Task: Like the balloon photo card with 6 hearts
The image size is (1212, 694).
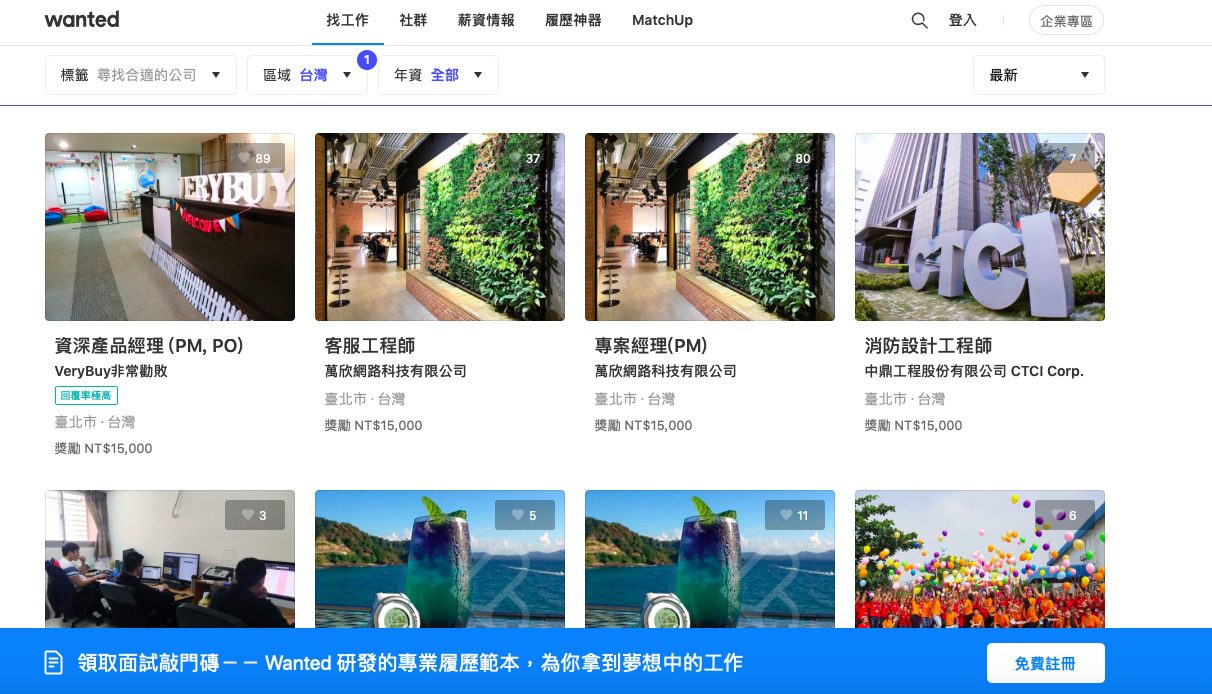Action: 1065,515
